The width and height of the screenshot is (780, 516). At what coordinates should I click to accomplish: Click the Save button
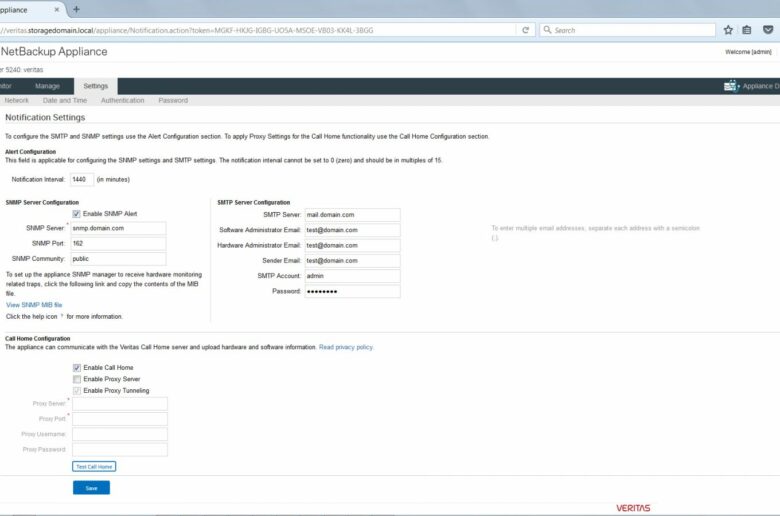[92, 488]
